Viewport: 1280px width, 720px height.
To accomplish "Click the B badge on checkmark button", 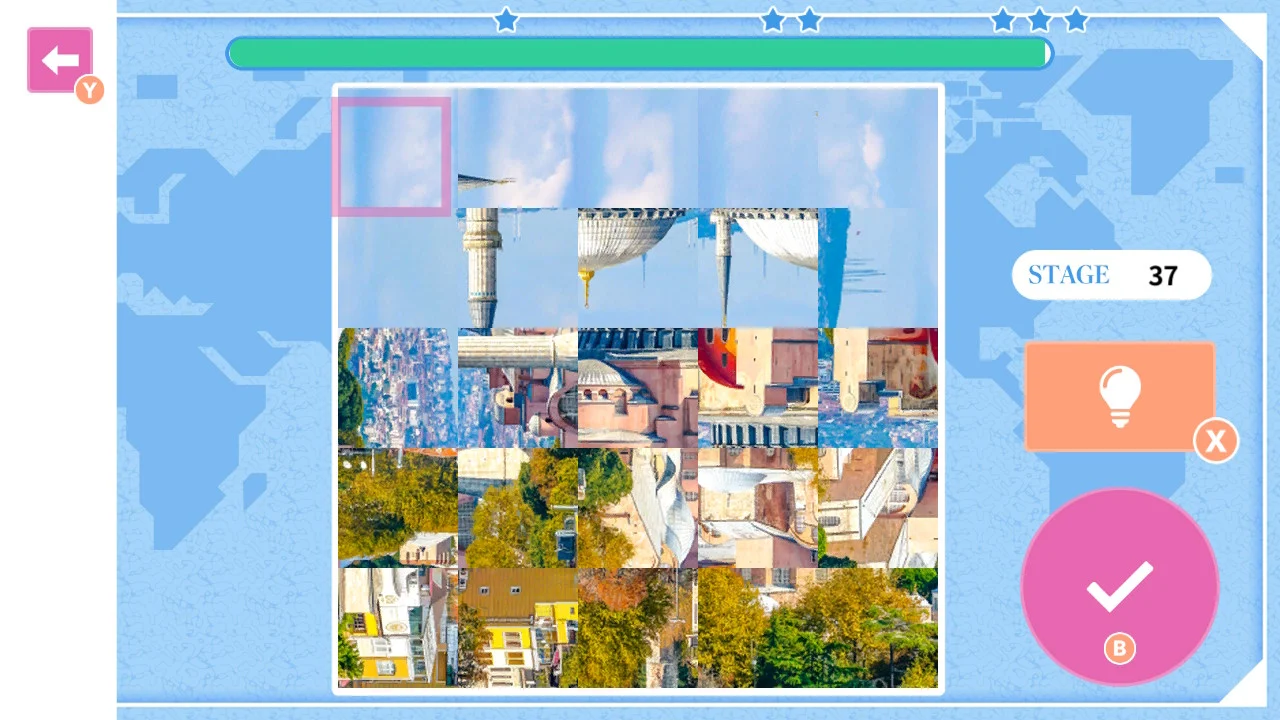I will pos(1119,649).
